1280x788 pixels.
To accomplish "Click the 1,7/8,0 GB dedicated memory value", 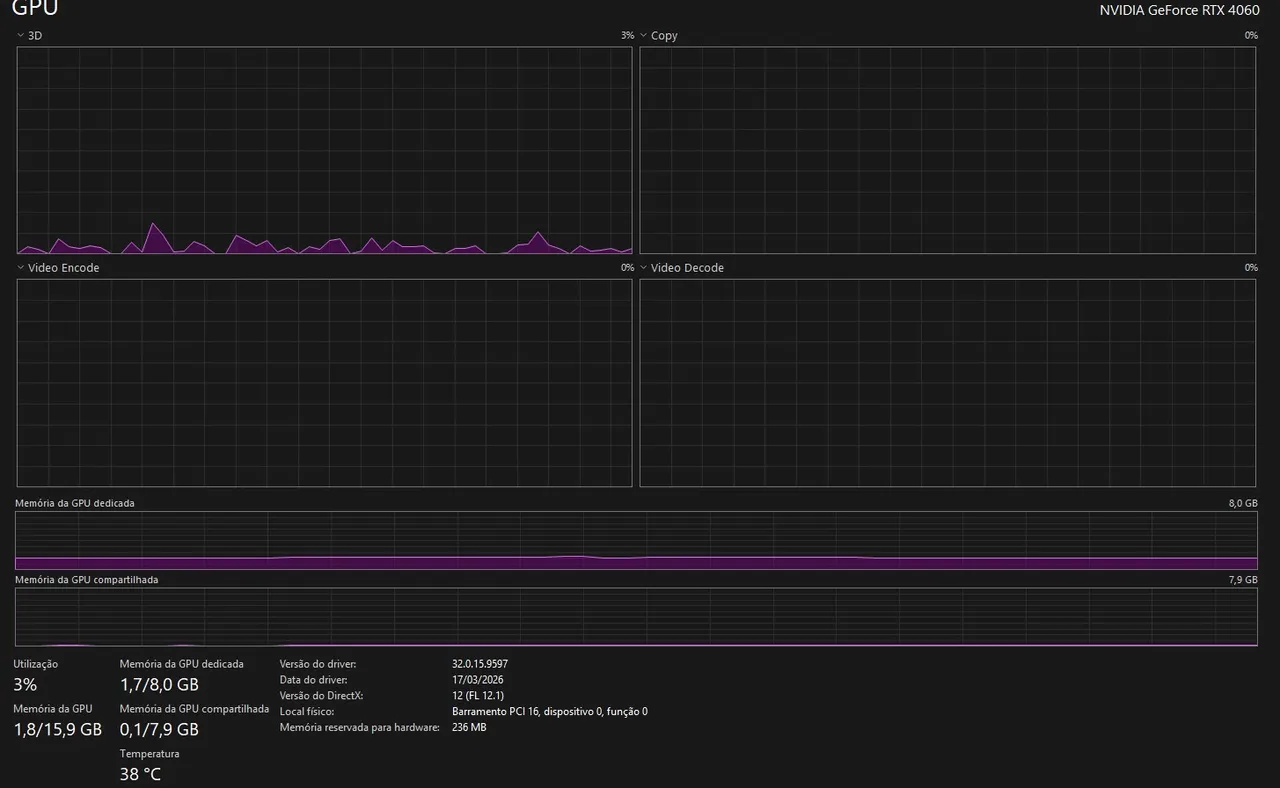I will [159, 685].
